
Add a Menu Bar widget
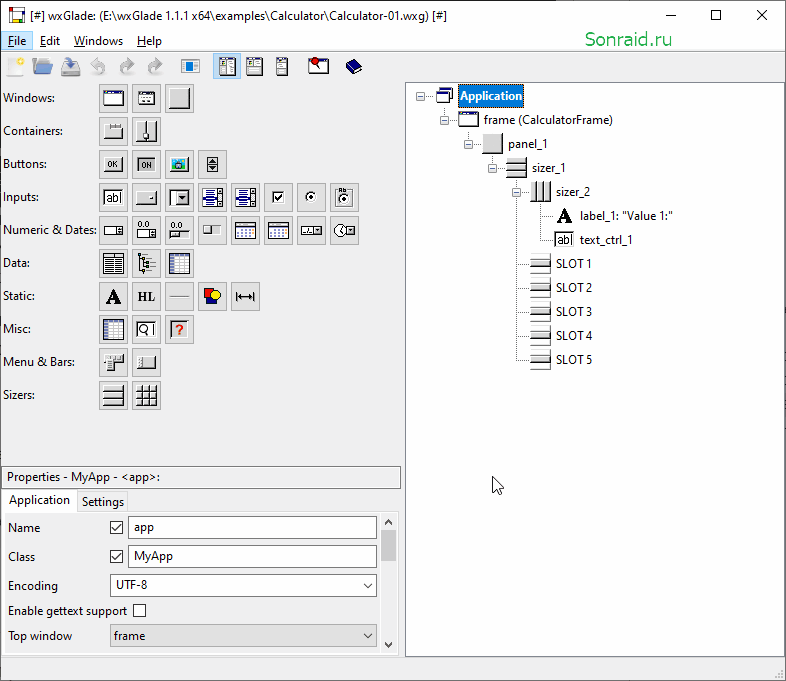(x=113, y=363)
